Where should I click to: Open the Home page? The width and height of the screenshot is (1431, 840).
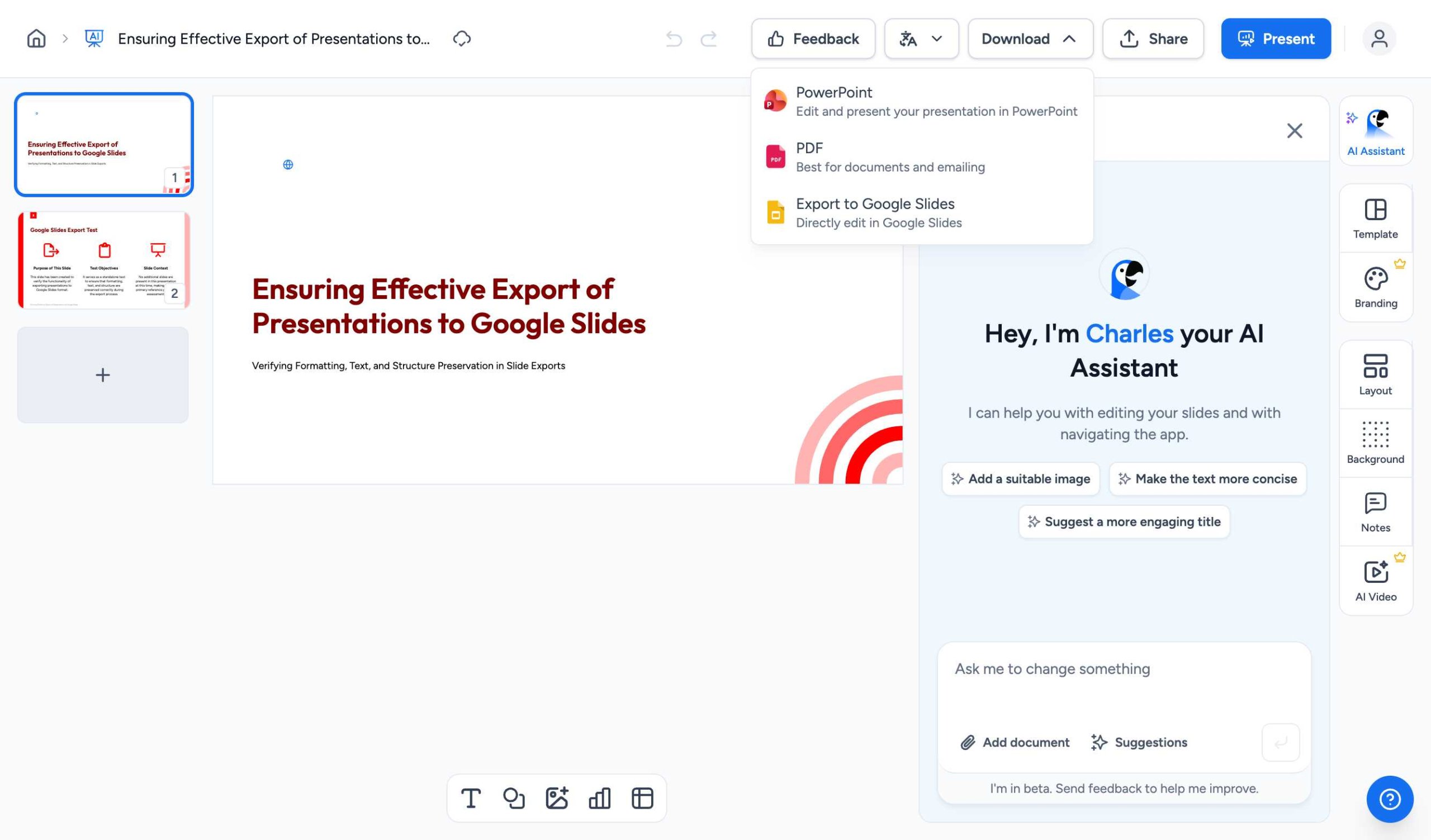pos(35,39)
